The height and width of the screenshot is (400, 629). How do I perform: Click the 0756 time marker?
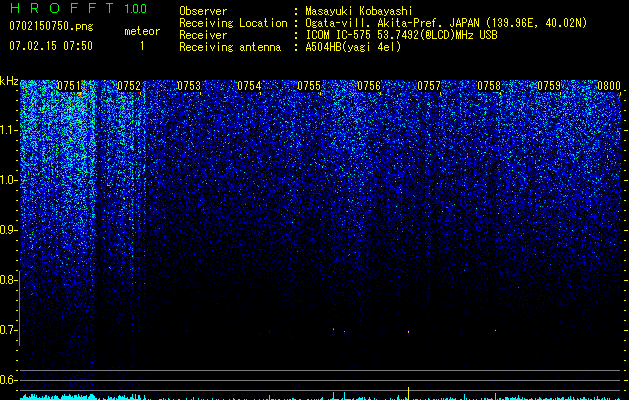(369, 86)
